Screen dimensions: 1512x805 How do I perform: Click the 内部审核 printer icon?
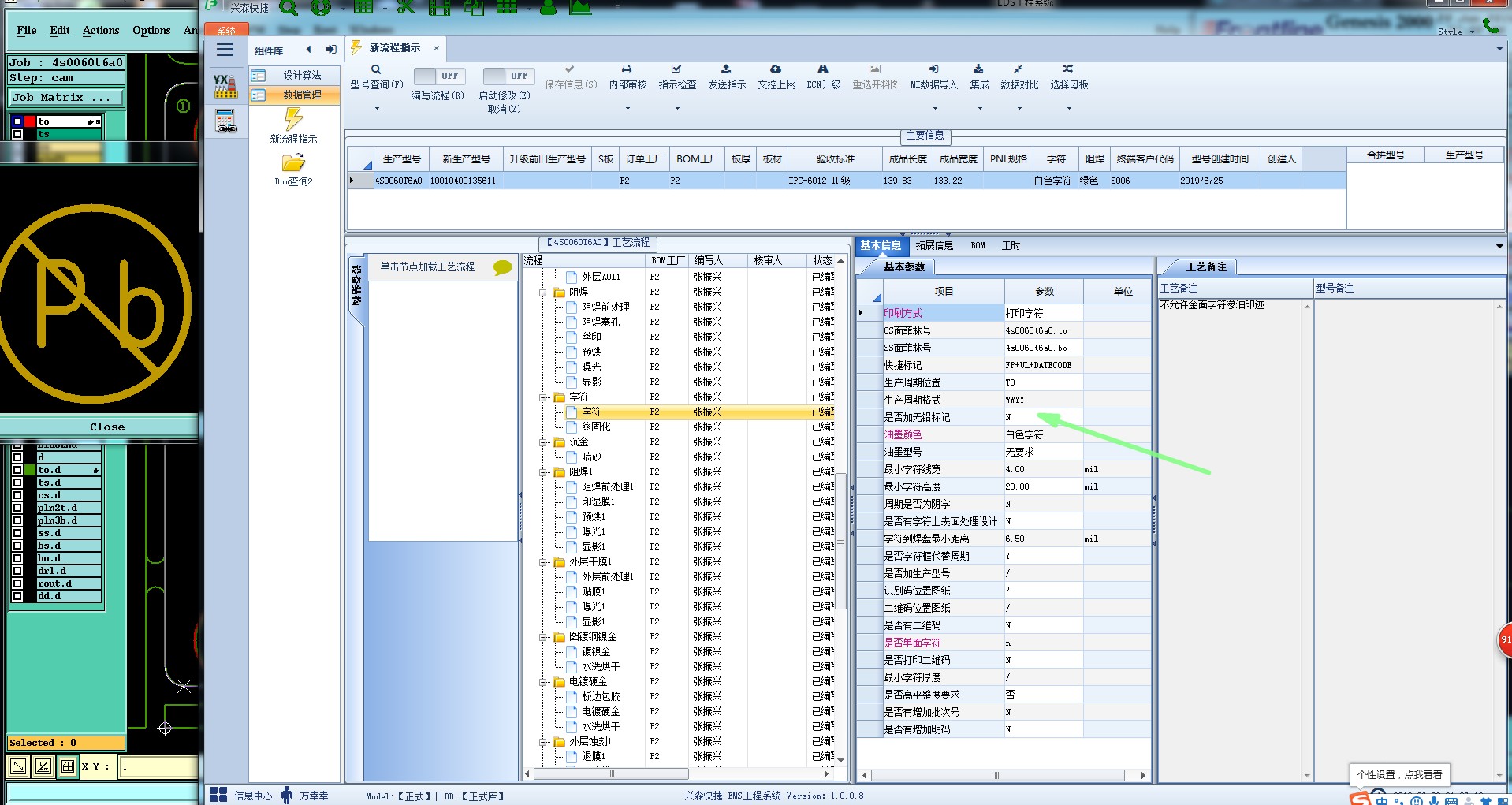coord(627,69)
